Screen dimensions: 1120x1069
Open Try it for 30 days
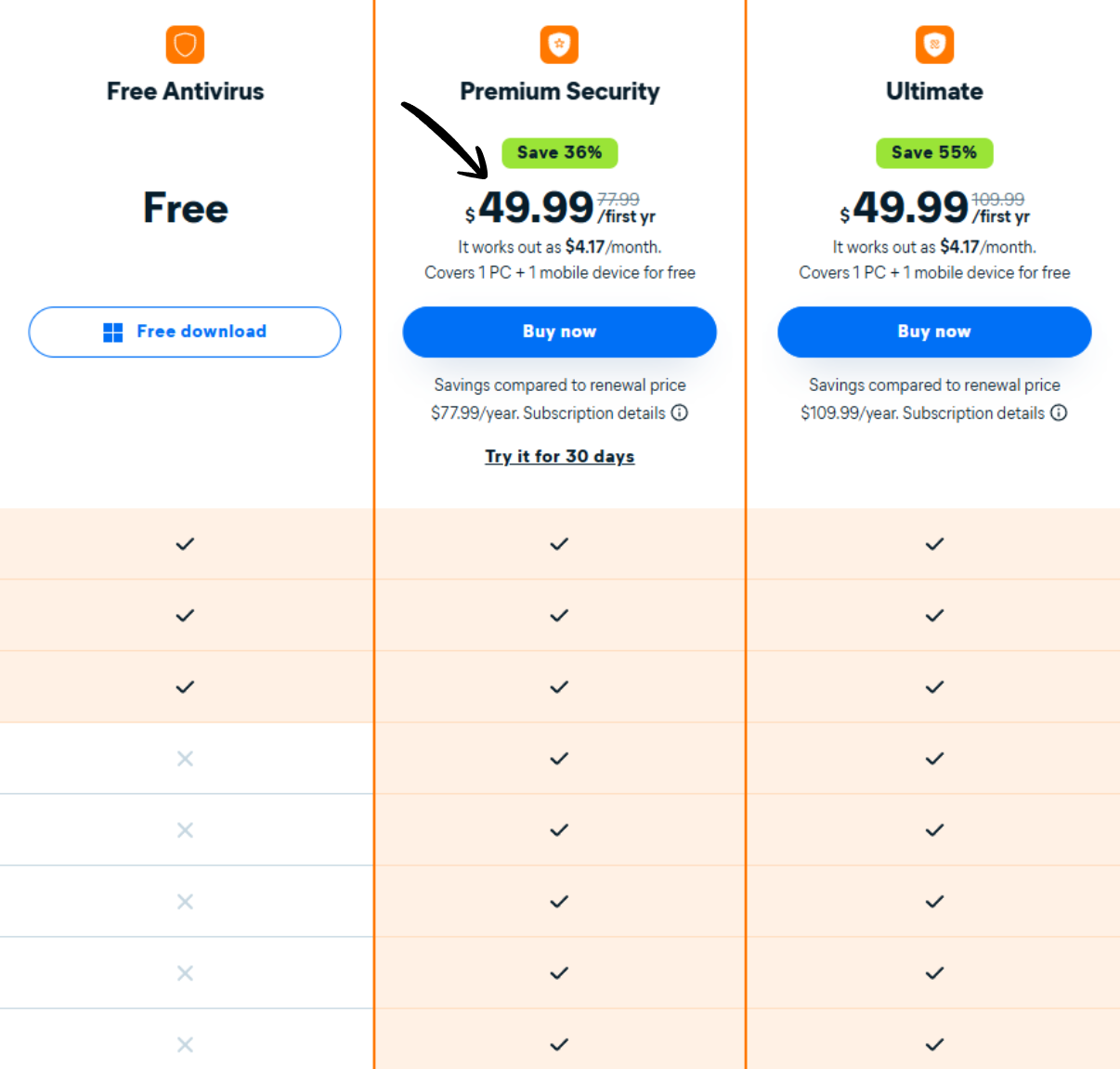559,456
